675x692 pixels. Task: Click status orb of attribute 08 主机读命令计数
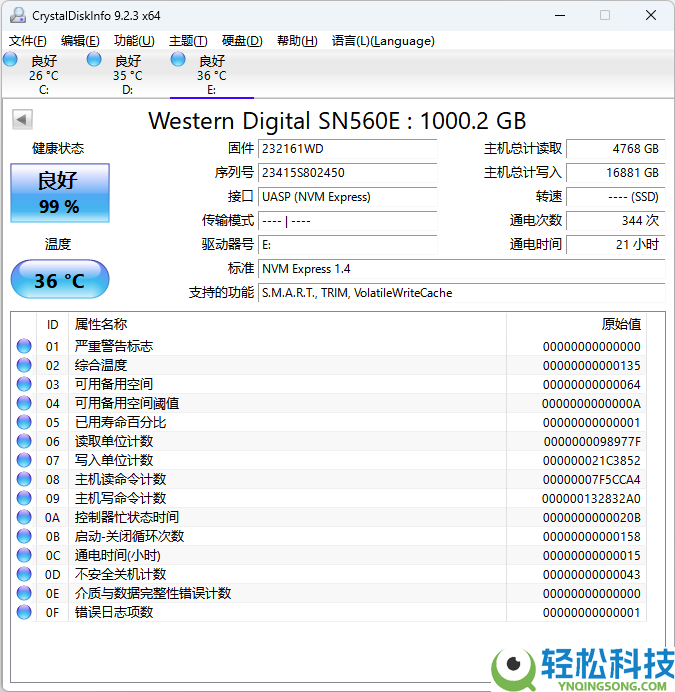coord(24,479)
